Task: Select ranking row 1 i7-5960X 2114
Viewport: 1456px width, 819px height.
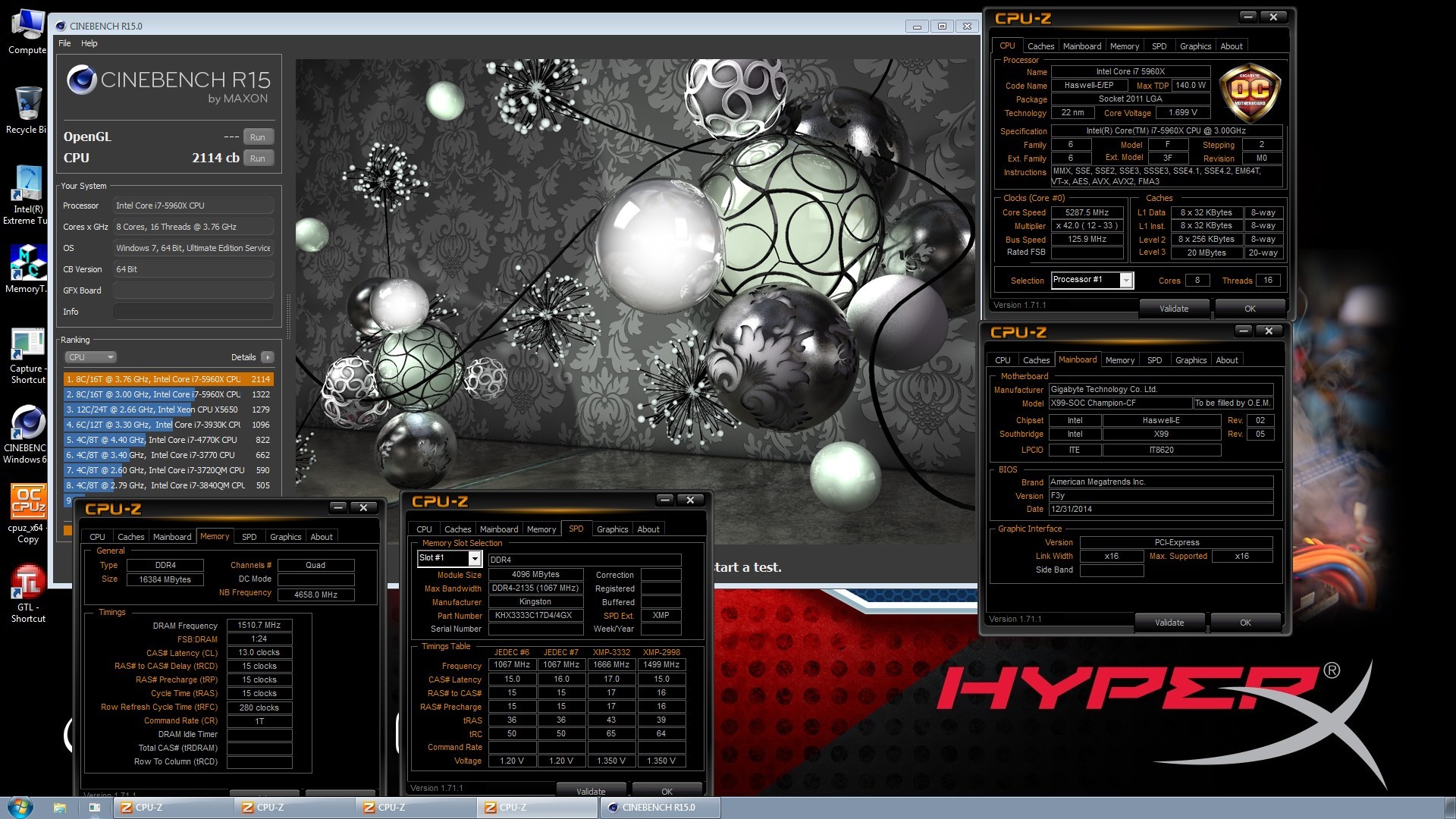Action: point(168,379)
